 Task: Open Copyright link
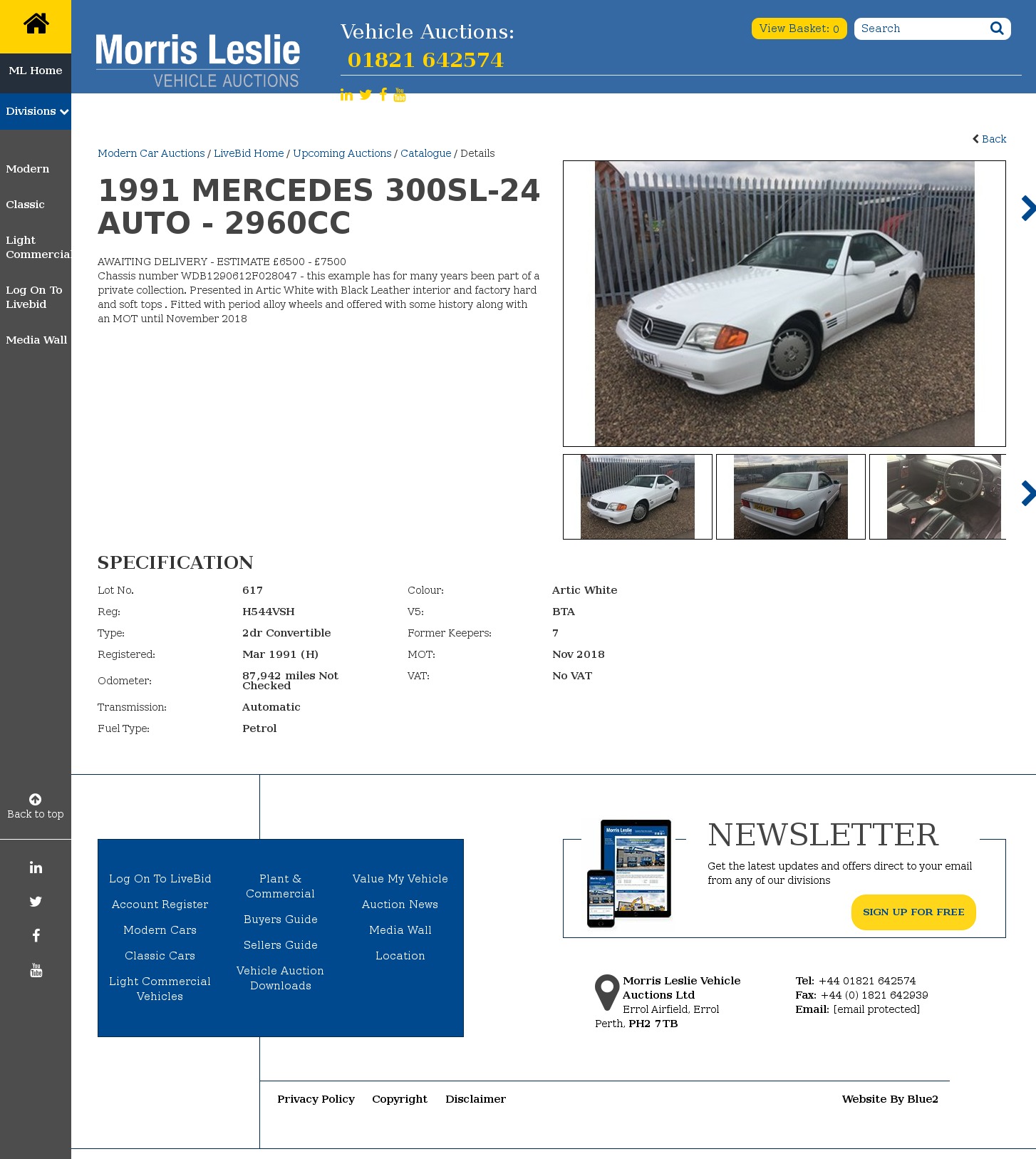[400, 1099]
